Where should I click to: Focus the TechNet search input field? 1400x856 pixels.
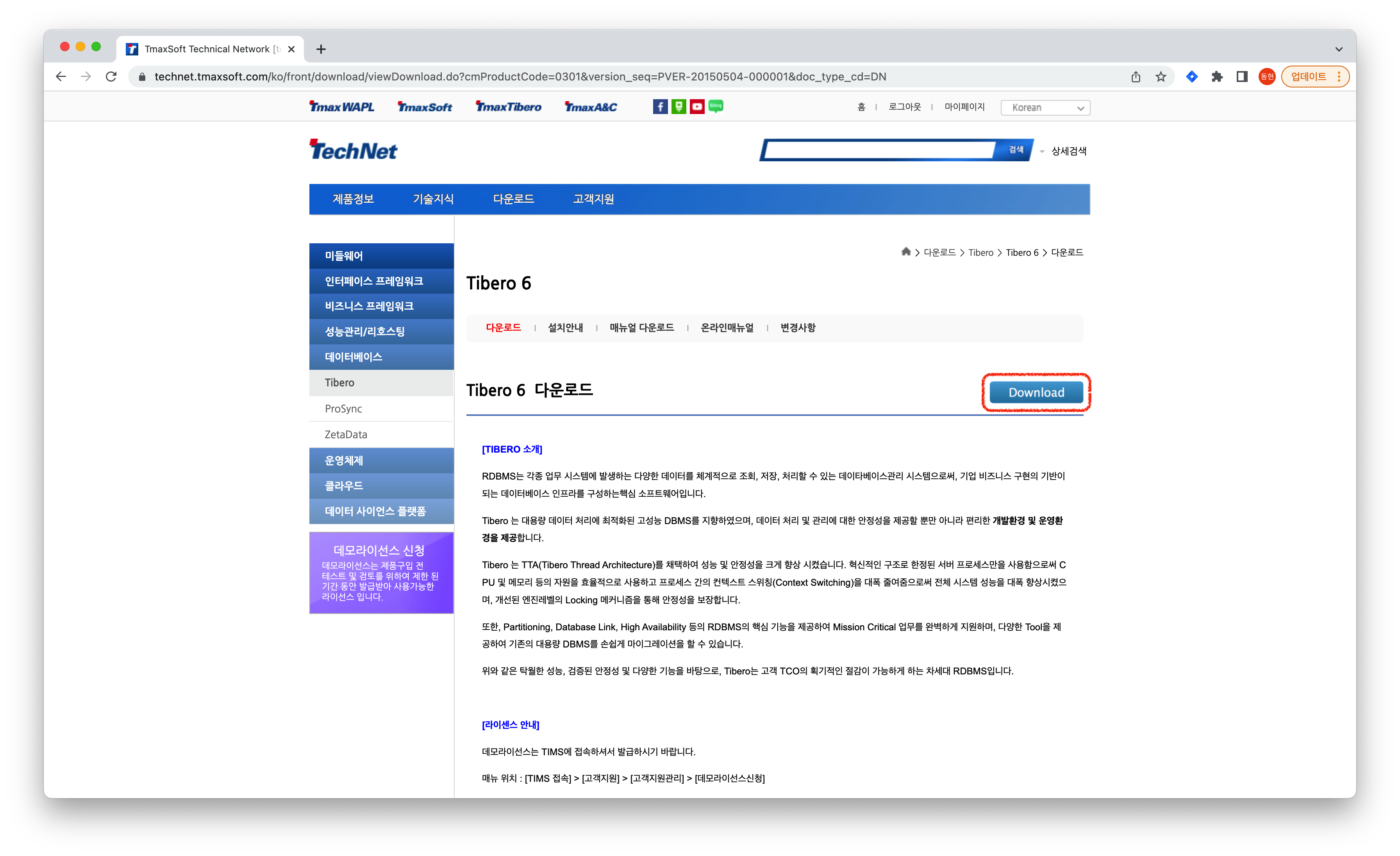880,150
